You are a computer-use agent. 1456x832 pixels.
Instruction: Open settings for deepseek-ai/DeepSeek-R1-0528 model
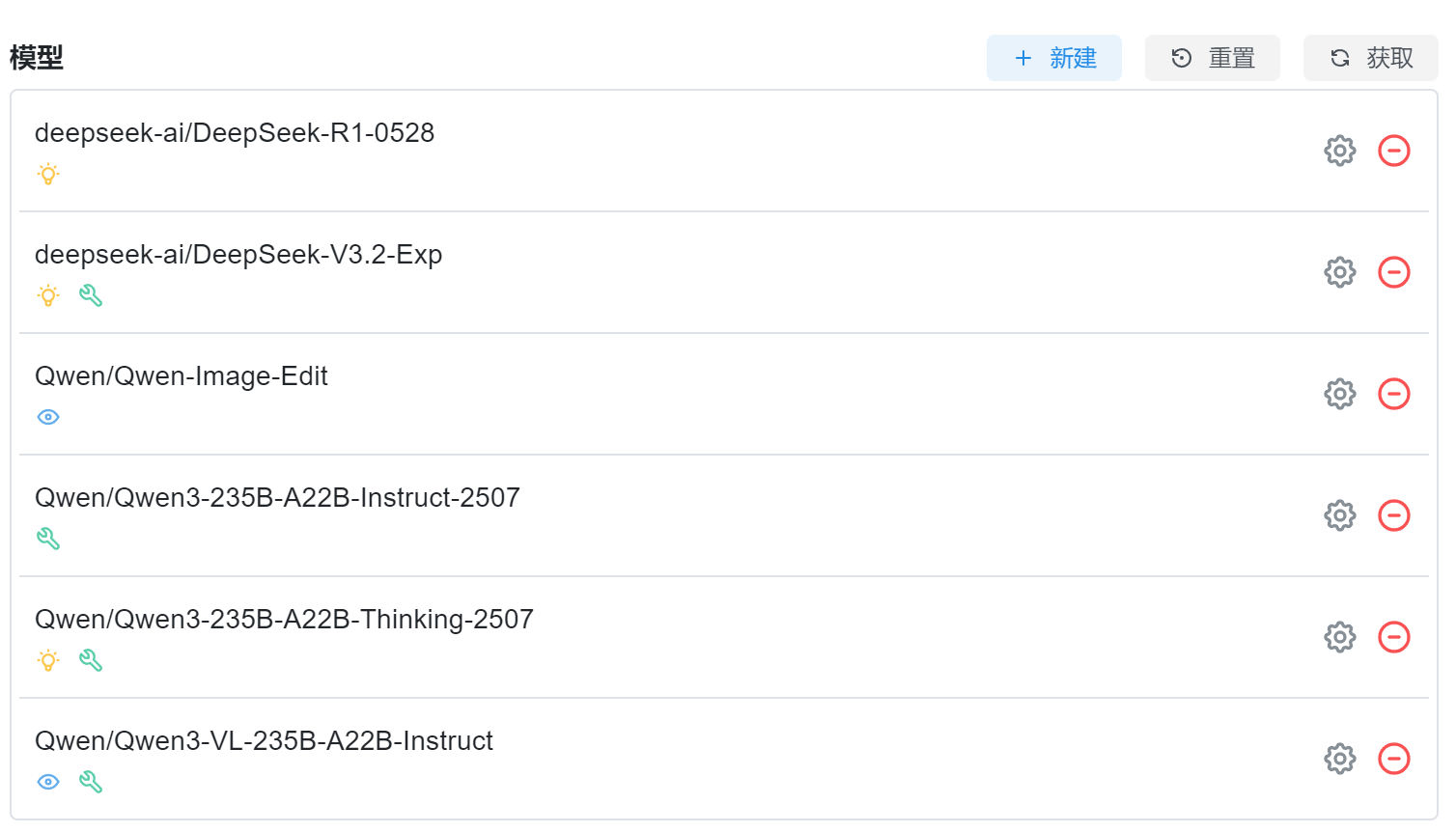pos(1339,151)
